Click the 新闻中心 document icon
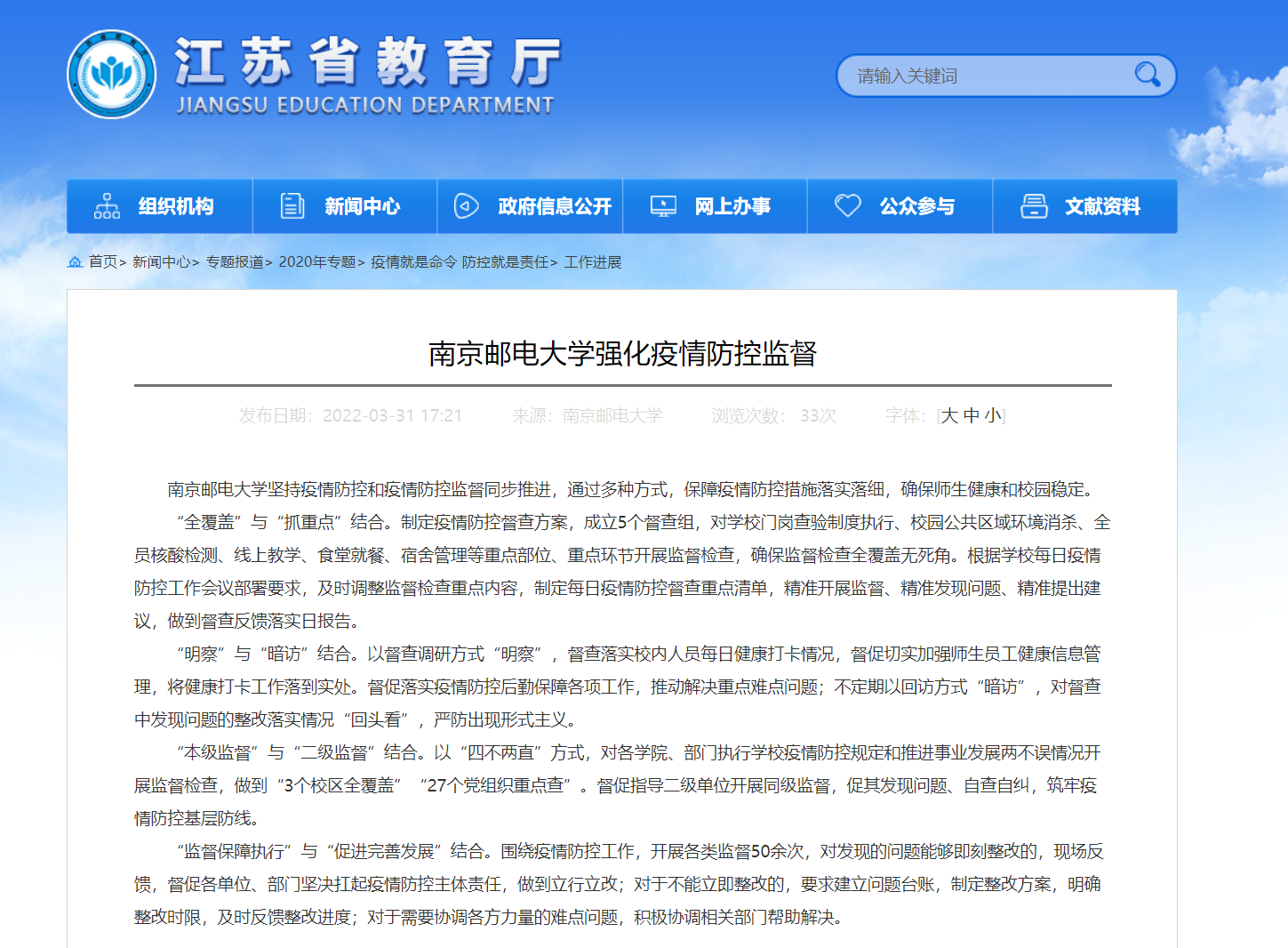The image size is (1288, 948). click(292, 206)
